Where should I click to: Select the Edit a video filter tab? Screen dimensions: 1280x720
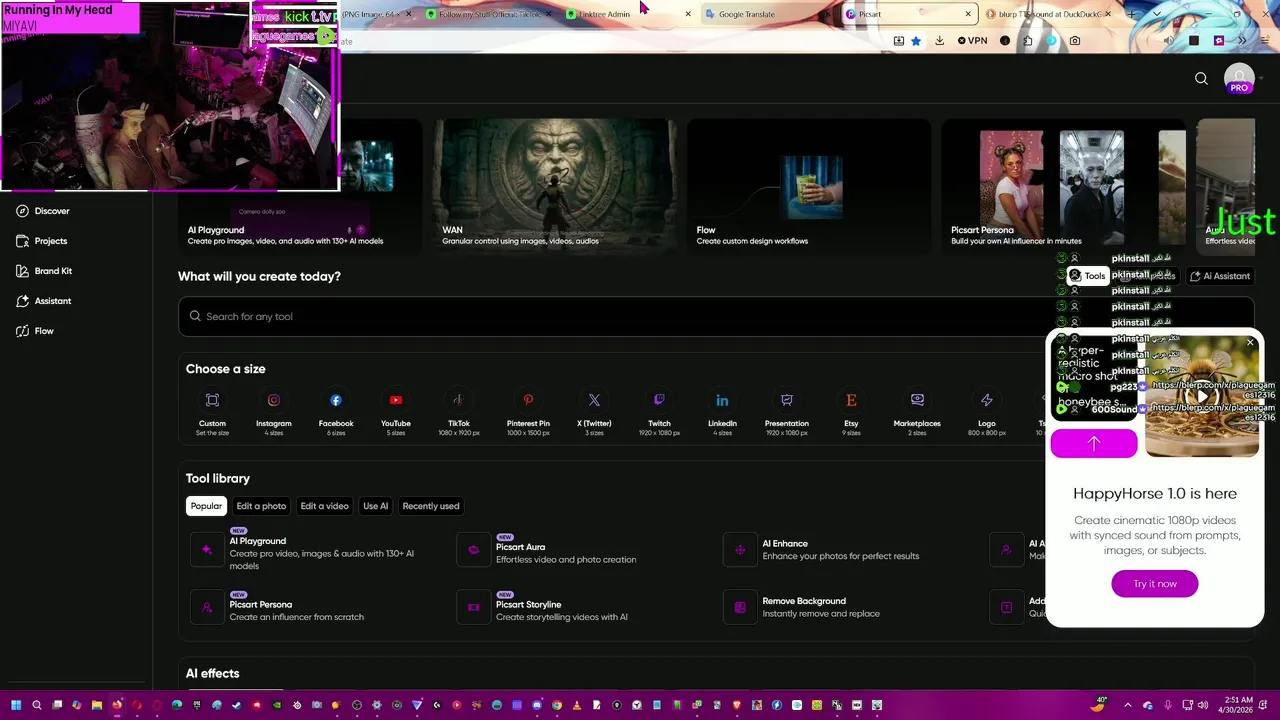(x=325, y=506)
